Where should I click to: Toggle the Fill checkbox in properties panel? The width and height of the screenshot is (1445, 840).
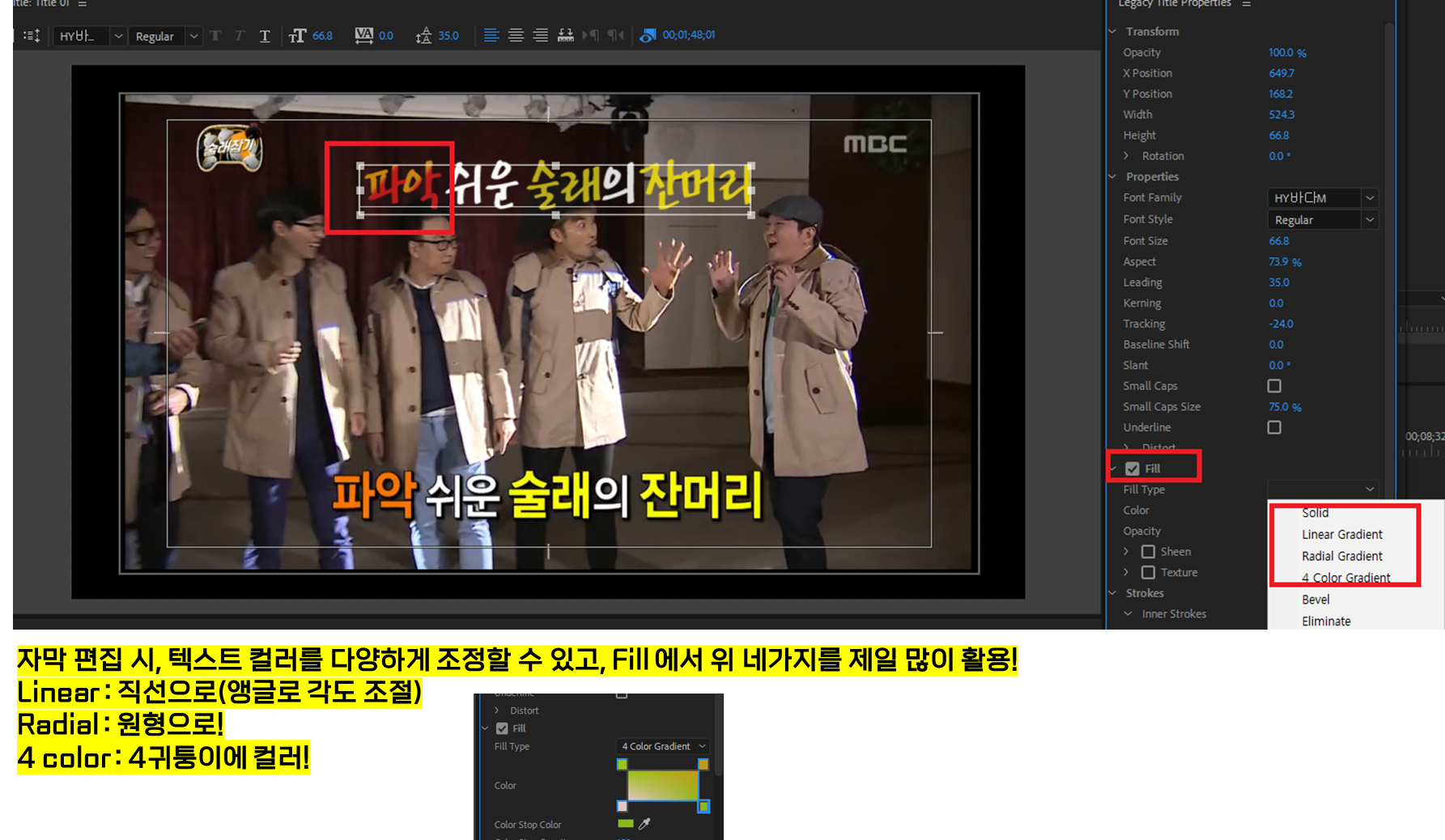tap(1133, 469)
